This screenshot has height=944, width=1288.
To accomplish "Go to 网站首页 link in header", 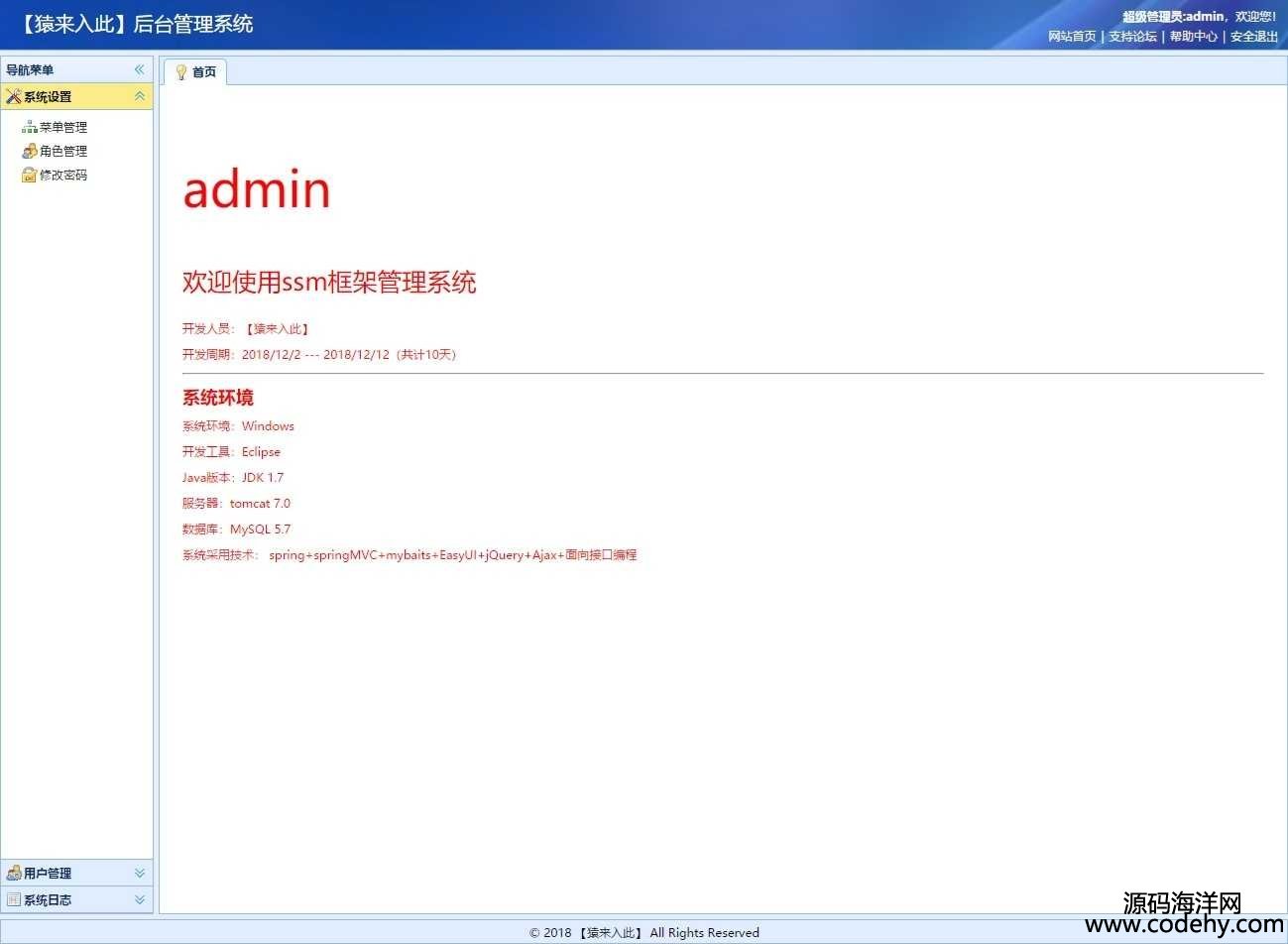I will tap(1072, 36).
